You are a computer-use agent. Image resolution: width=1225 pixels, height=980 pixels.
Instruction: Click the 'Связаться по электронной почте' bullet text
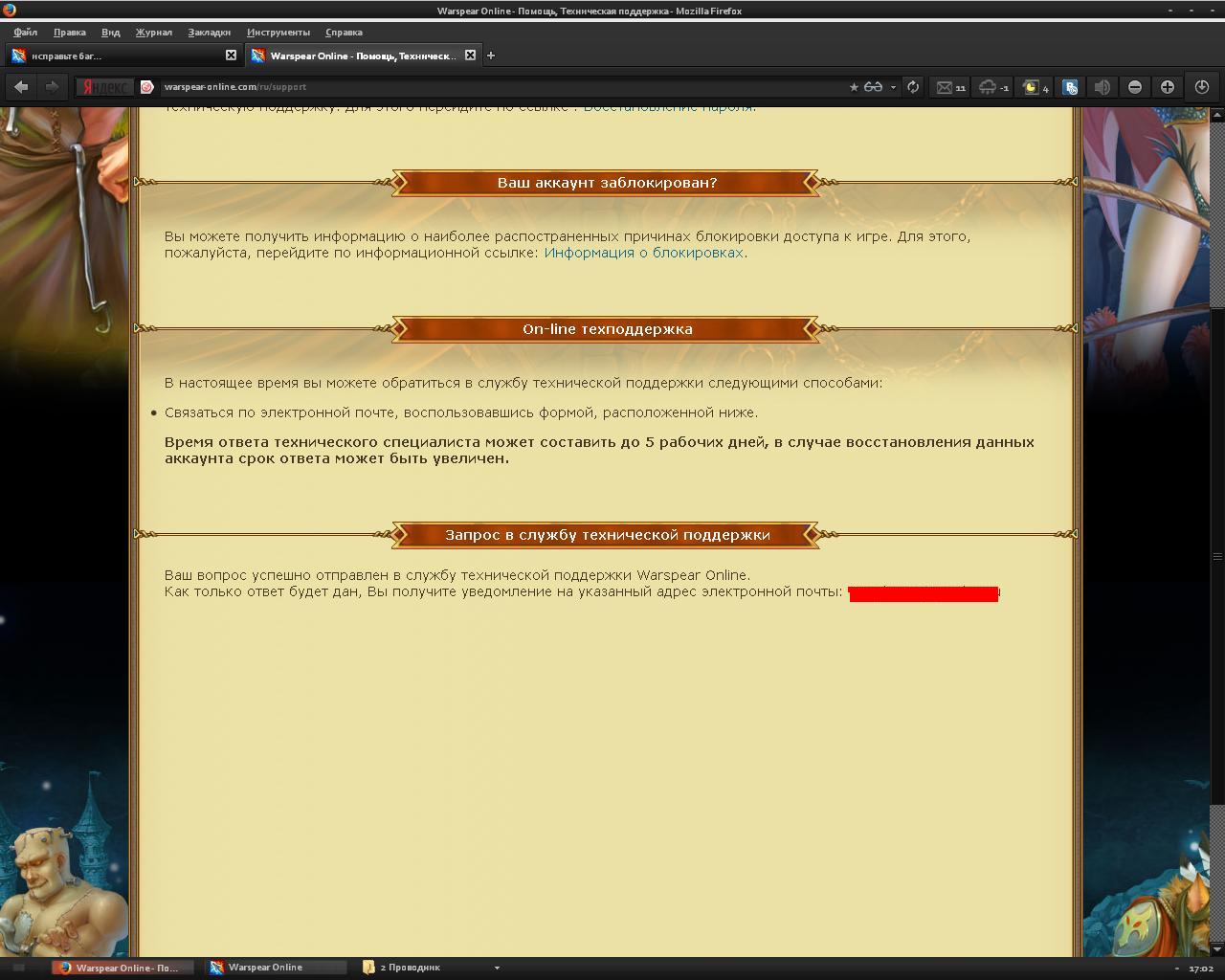(x=461, y=412)
